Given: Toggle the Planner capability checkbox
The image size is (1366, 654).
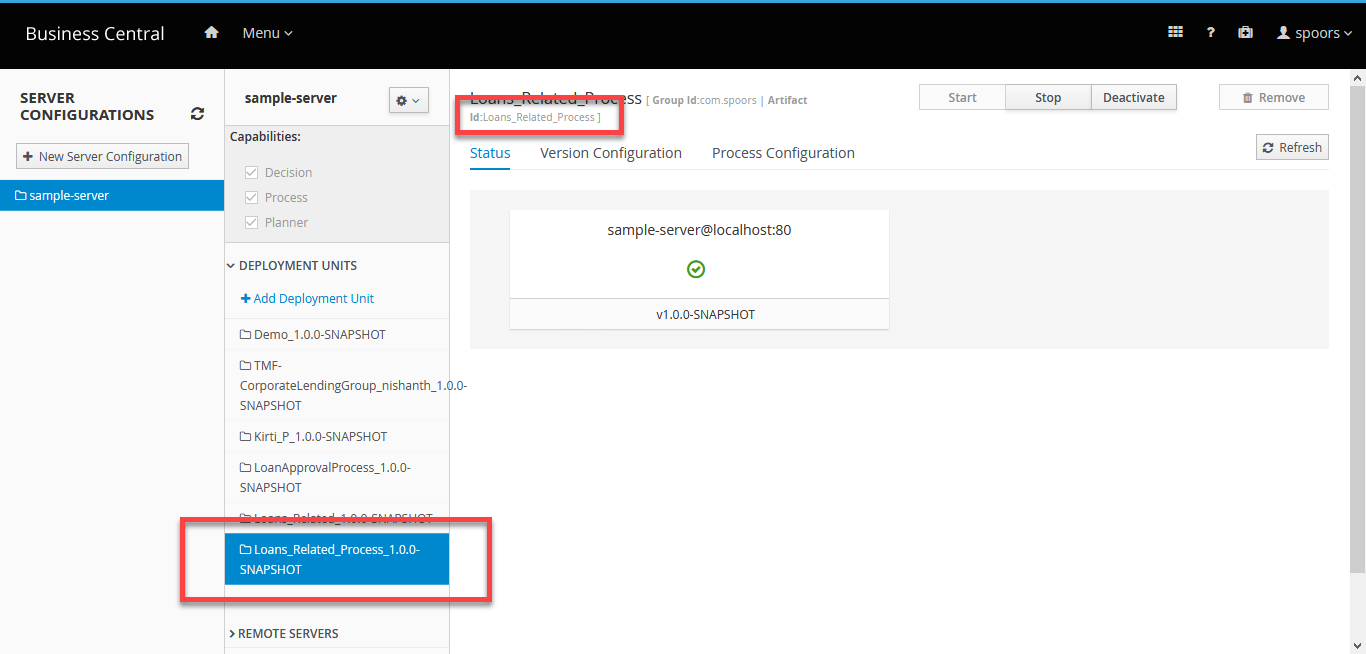Looking at the screenshot, I should click(252, 223).
